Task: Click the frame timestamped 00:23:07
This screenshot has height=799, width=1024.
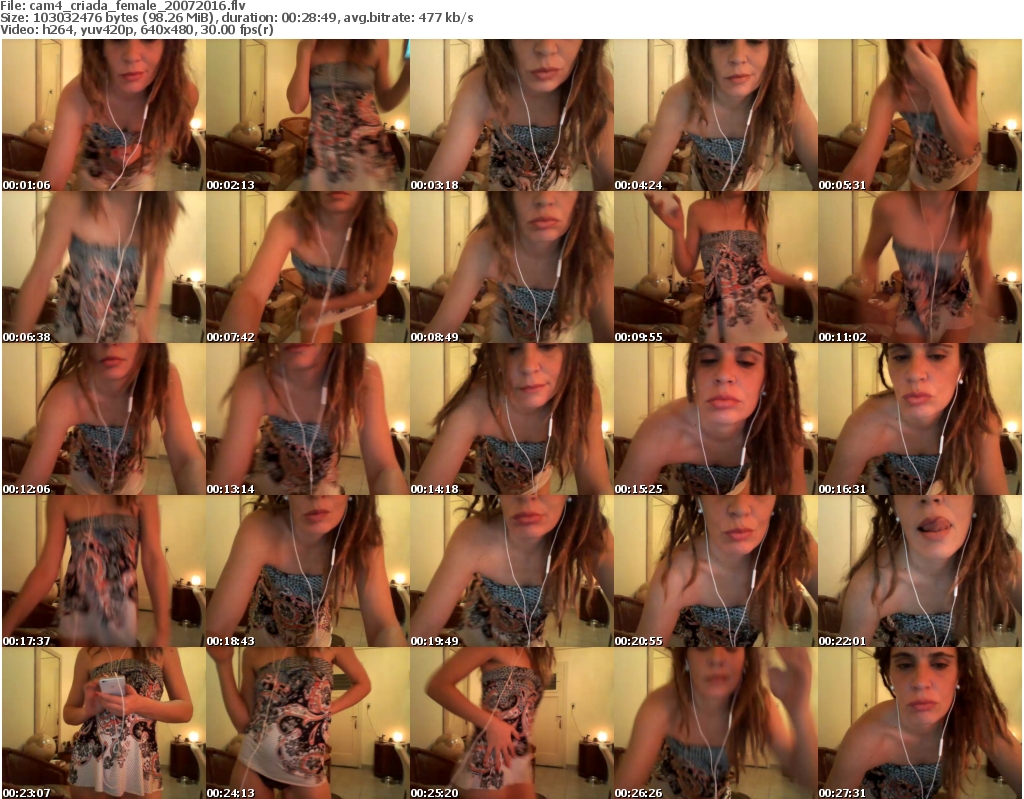Action: coord(104,723)
